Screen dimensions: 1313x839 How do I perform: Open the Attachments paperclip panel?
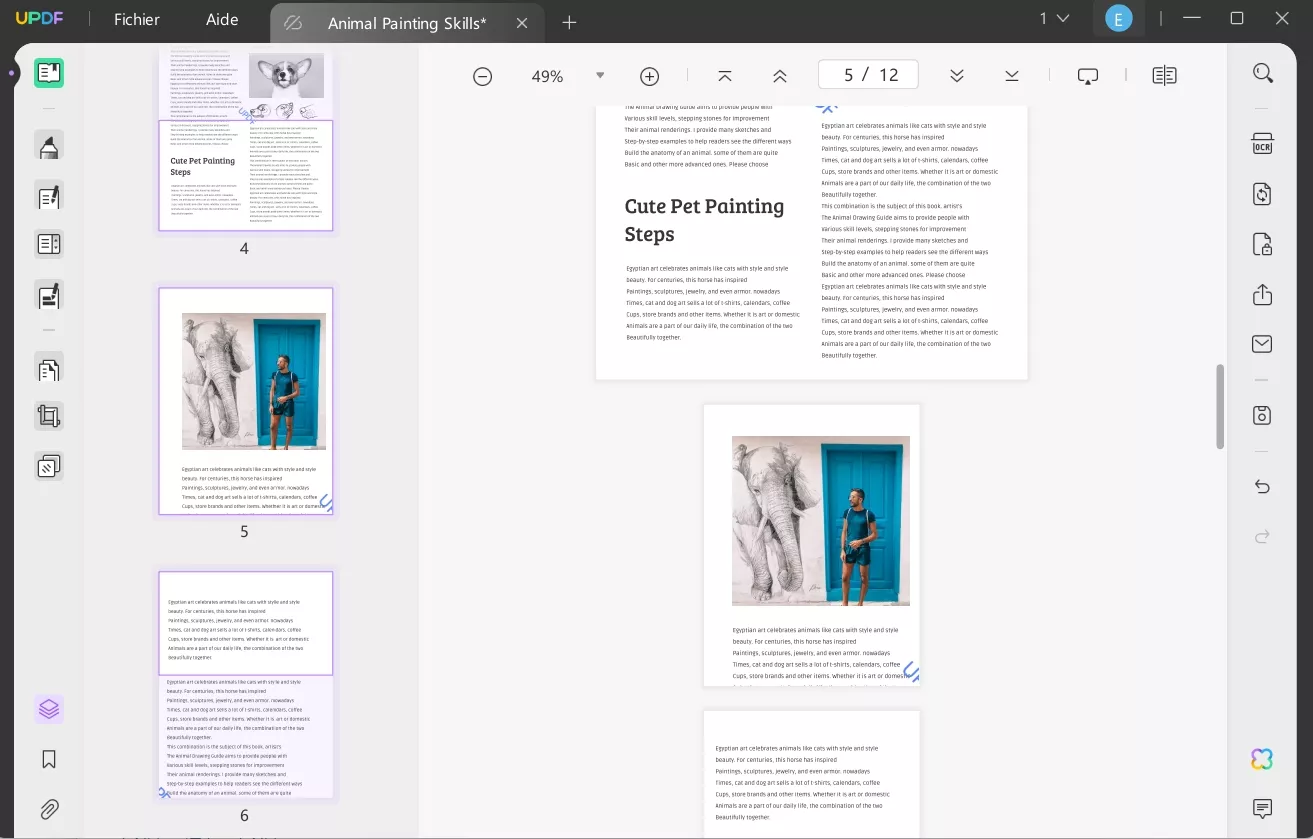click(x=49, y=809)
